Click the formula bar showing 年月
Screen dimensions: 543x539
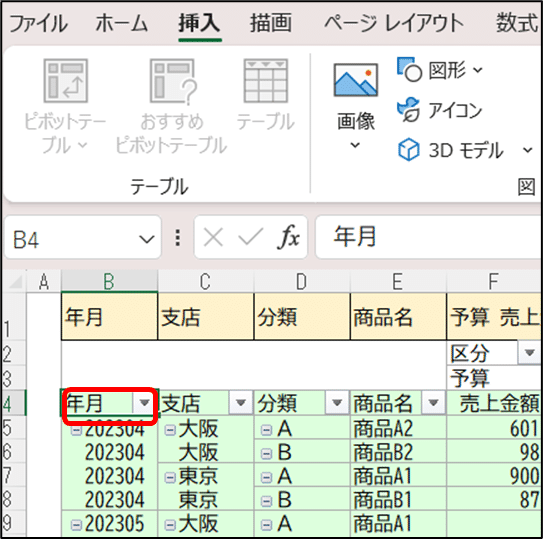click(x=429, y=237)
